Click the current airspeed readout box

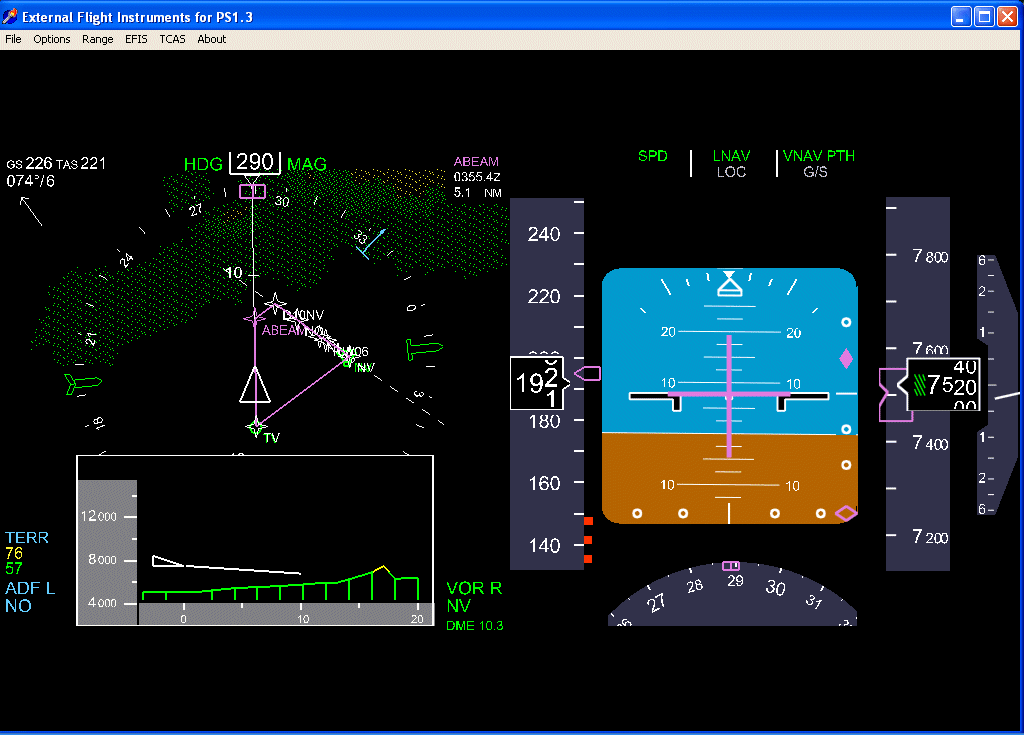(538, 384)
